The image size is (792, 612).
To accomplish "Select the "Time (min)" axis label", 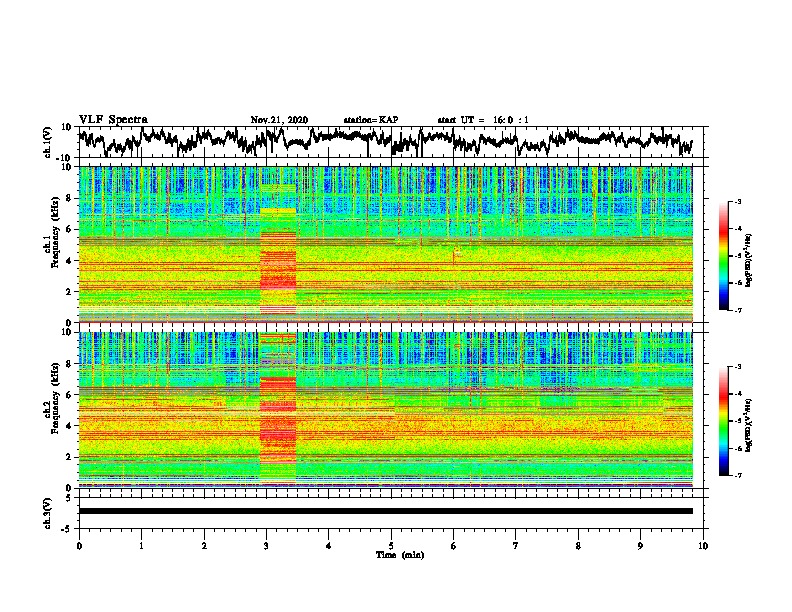I will click(x=400, y=555).
